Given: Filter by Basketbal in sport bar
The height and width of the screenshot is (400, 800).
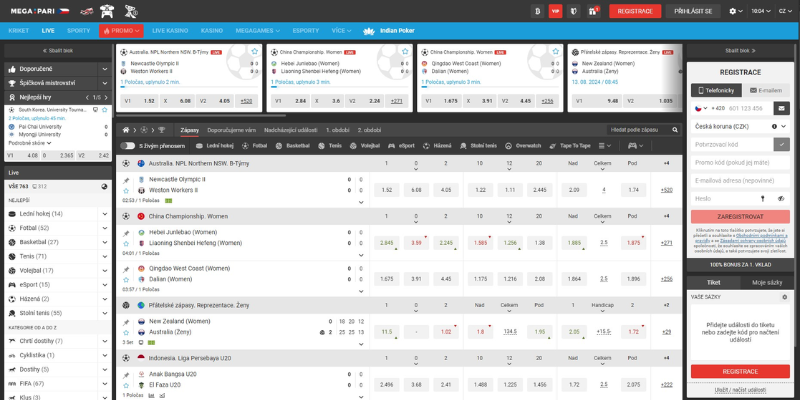Looking at the screenshot, I should click(x=292, y=146).
